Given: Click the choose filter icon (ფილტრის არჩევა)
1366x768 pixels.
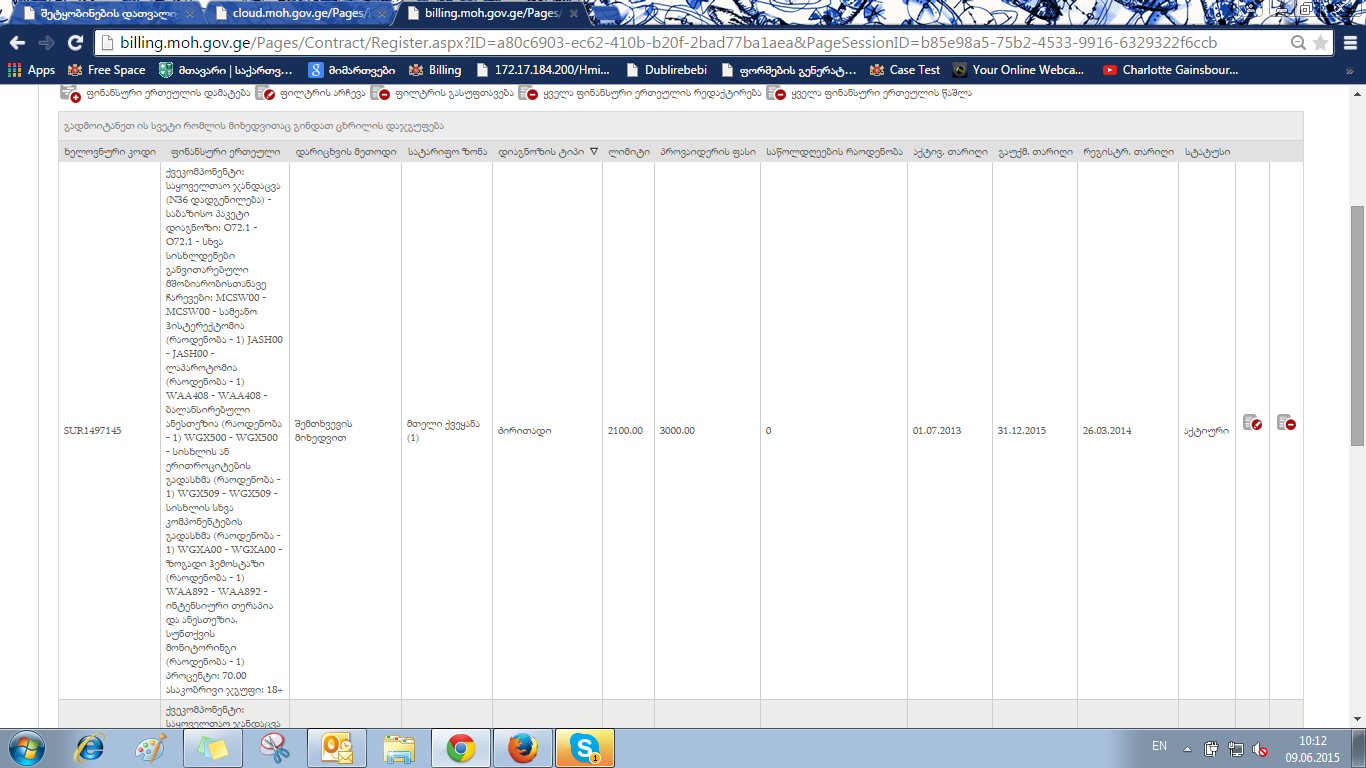Looking at the screenshot, I should (x=265, y=93).
